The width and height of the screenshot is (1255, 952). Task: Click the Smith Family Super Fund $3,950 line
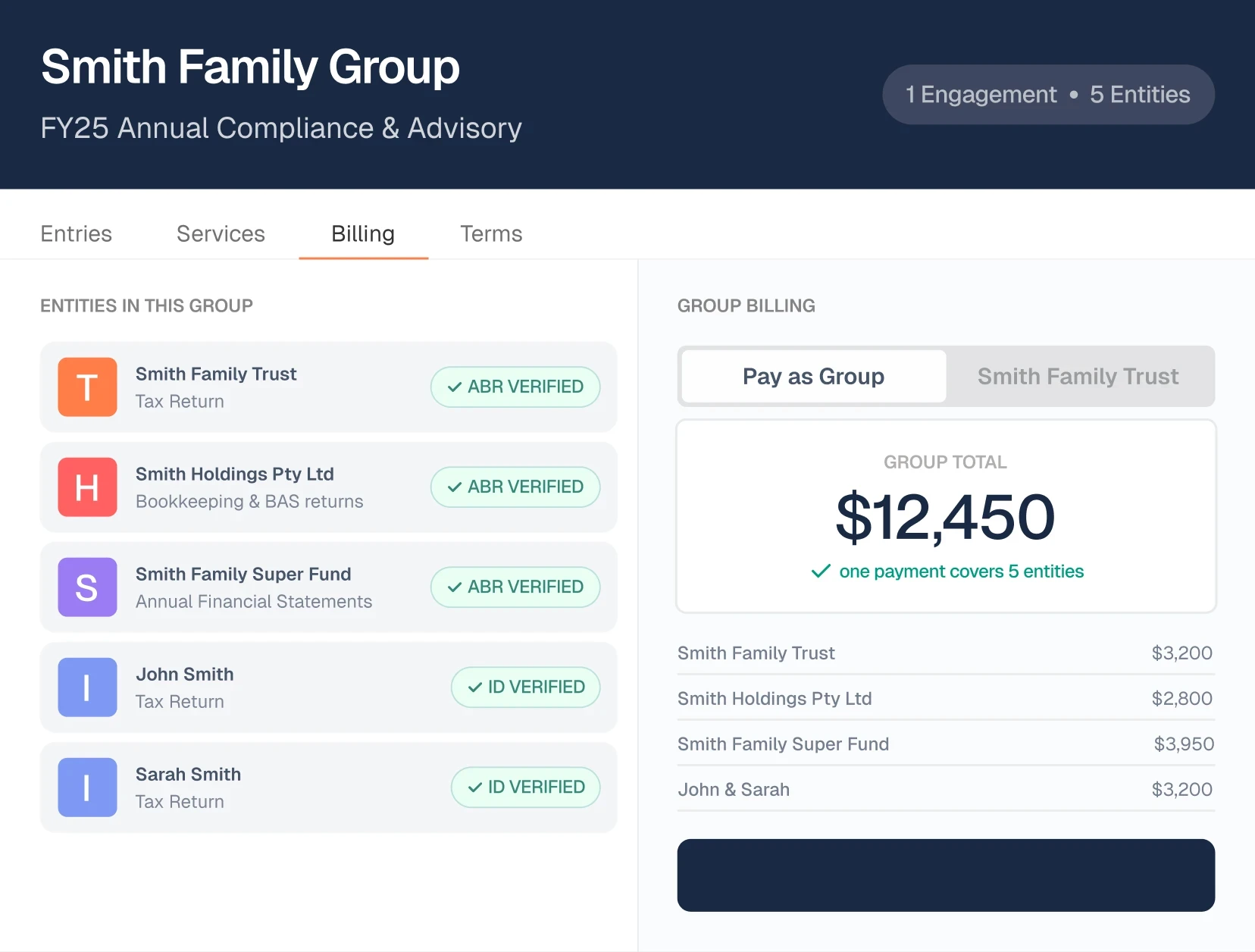pos(945,744)
